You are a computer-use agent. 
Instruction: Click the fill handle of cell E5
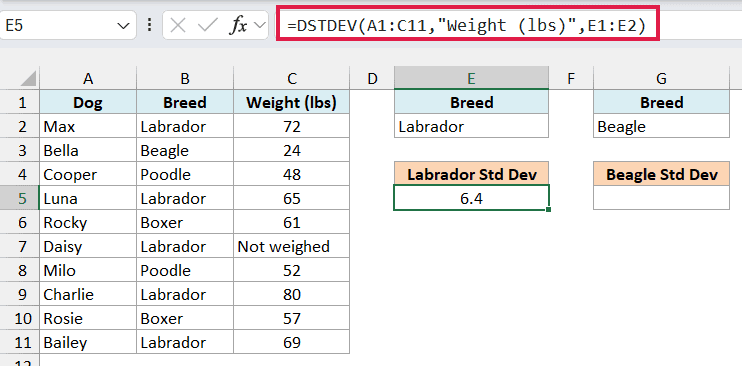click(548, 209)
